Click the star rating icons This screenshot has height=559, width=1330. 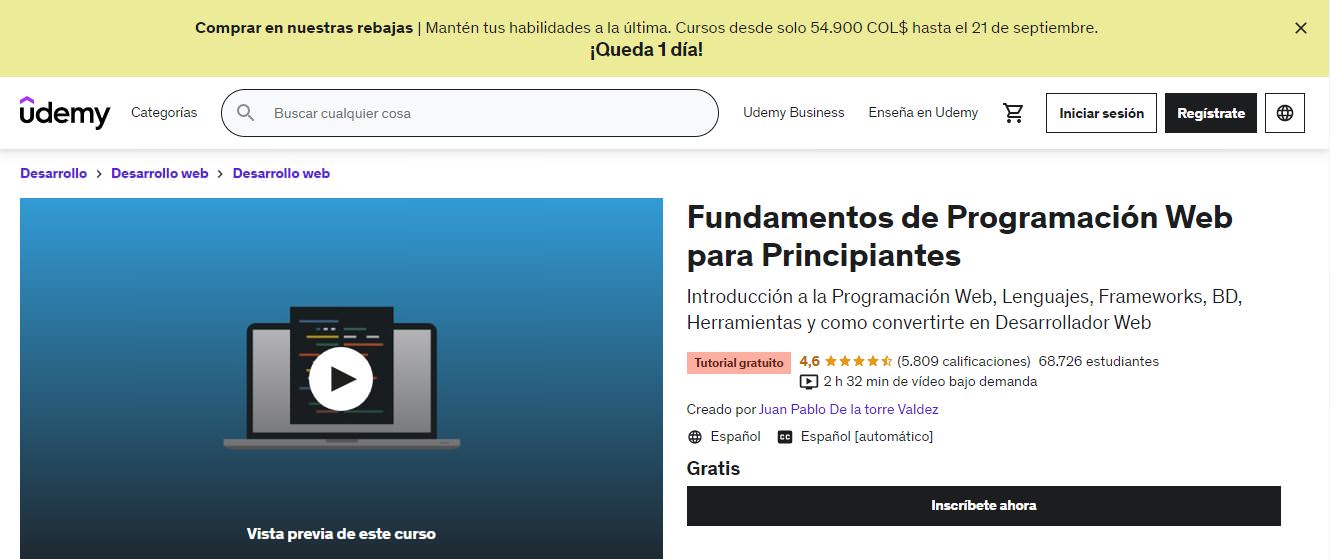858,361
